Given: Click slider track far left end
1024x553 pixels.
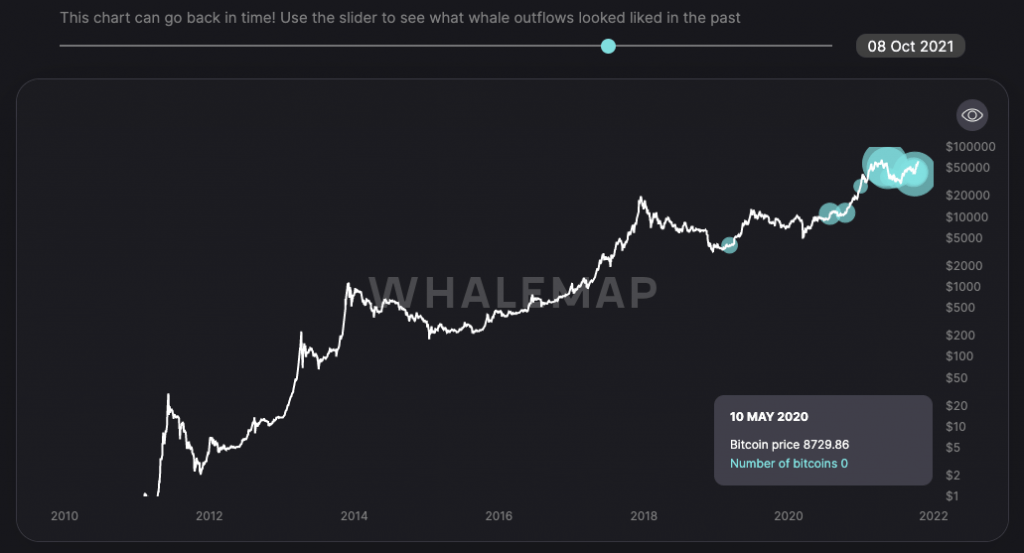Looking at the screenshot, I should tap(63, 46).
